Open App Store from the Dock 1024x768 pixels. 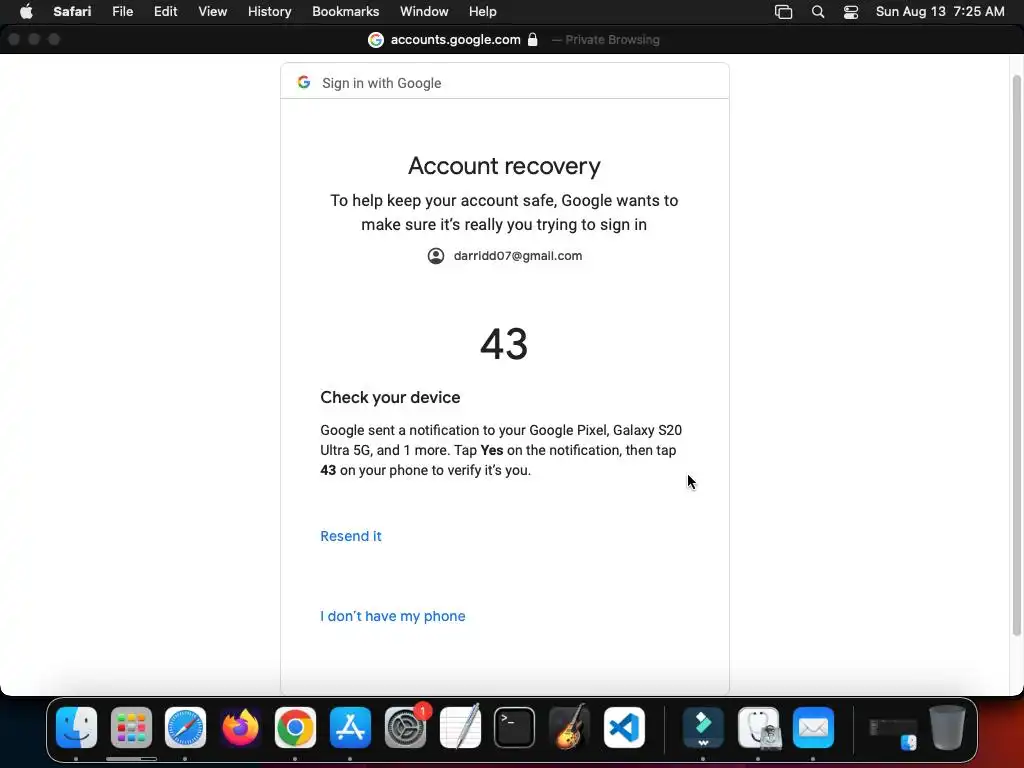(x=350, y=728)
